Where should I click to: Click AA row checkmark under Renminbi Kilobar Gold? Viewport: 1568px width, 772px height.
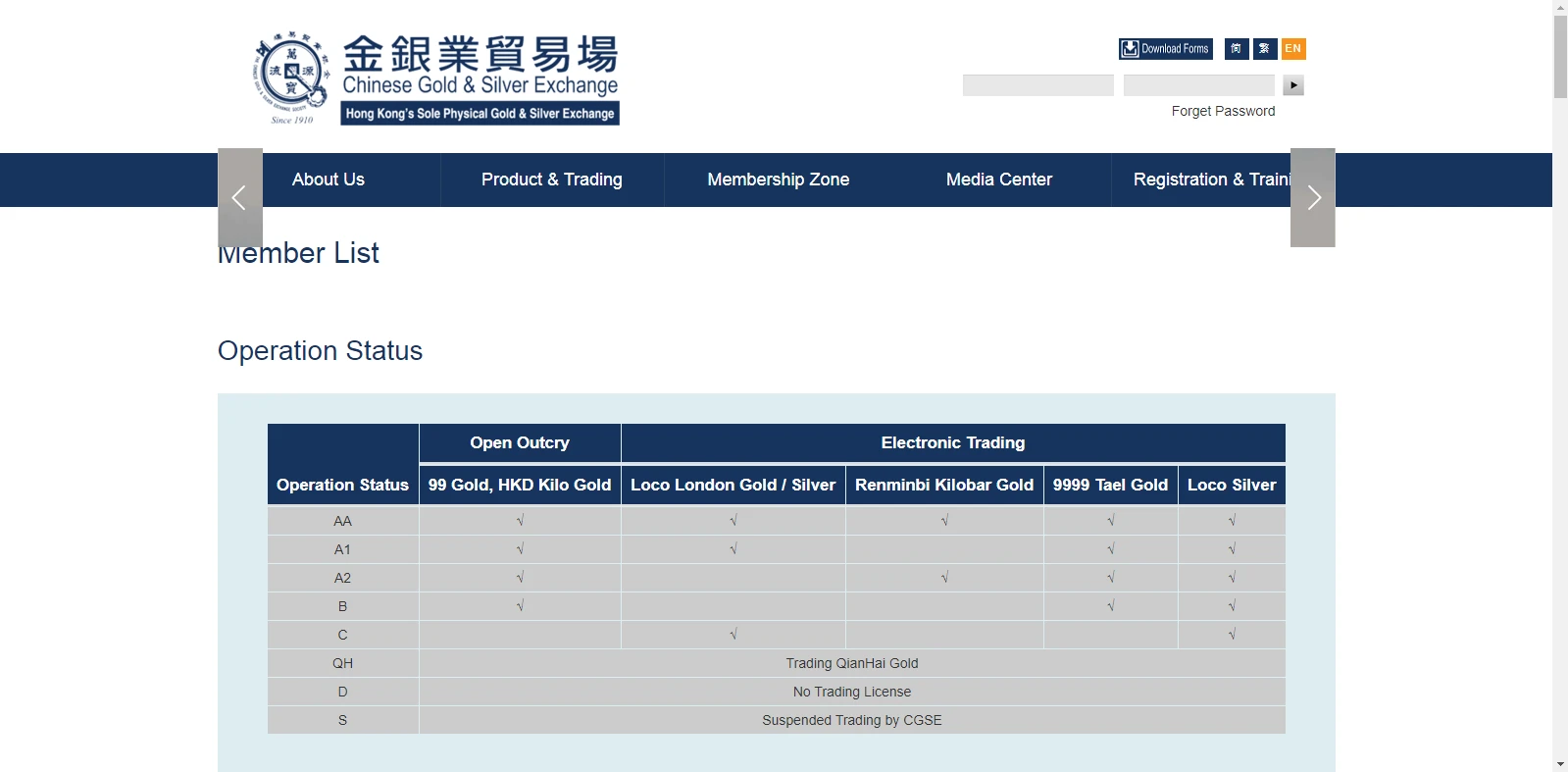pyautogui.click(x=944, y=521)
